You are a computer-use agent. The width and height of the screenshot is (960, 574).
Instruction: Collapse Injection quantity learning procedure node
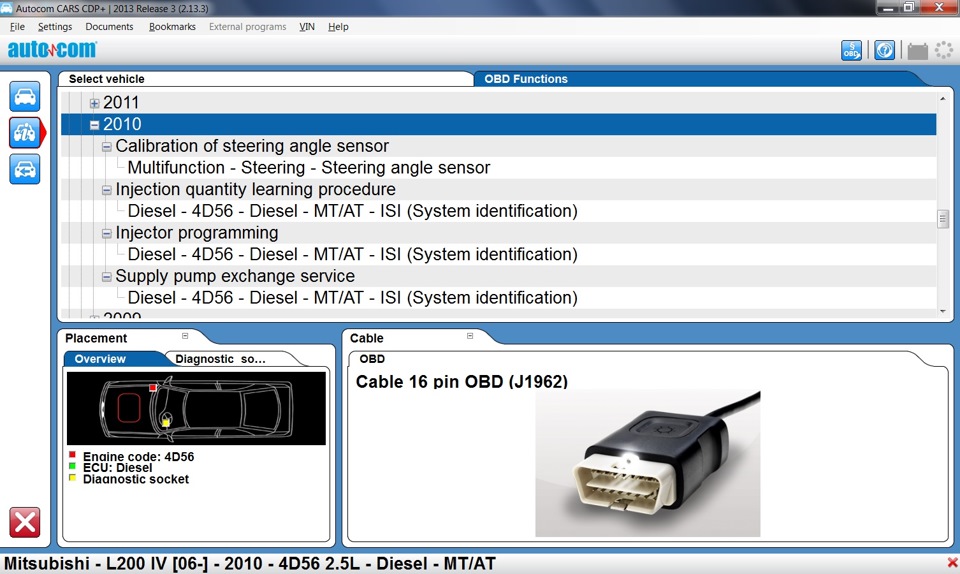(x=107, y=190)
